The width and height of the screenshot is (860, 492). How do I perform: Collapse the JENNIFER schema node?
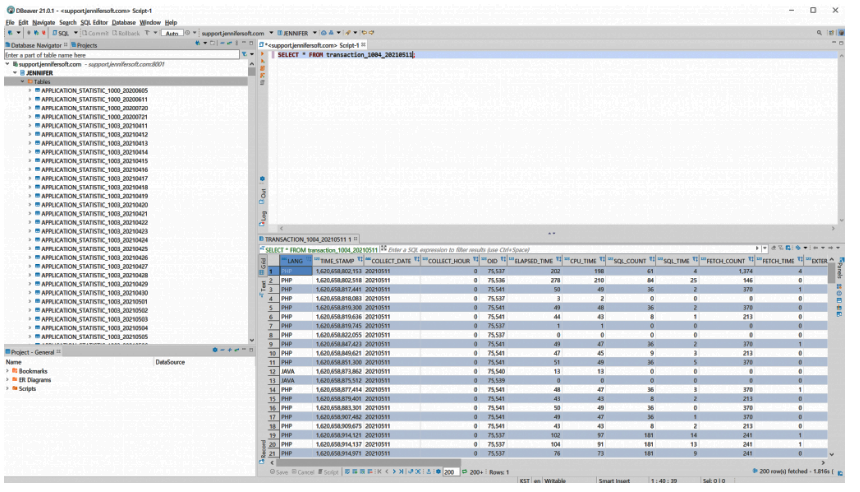[x=15, y=73]
